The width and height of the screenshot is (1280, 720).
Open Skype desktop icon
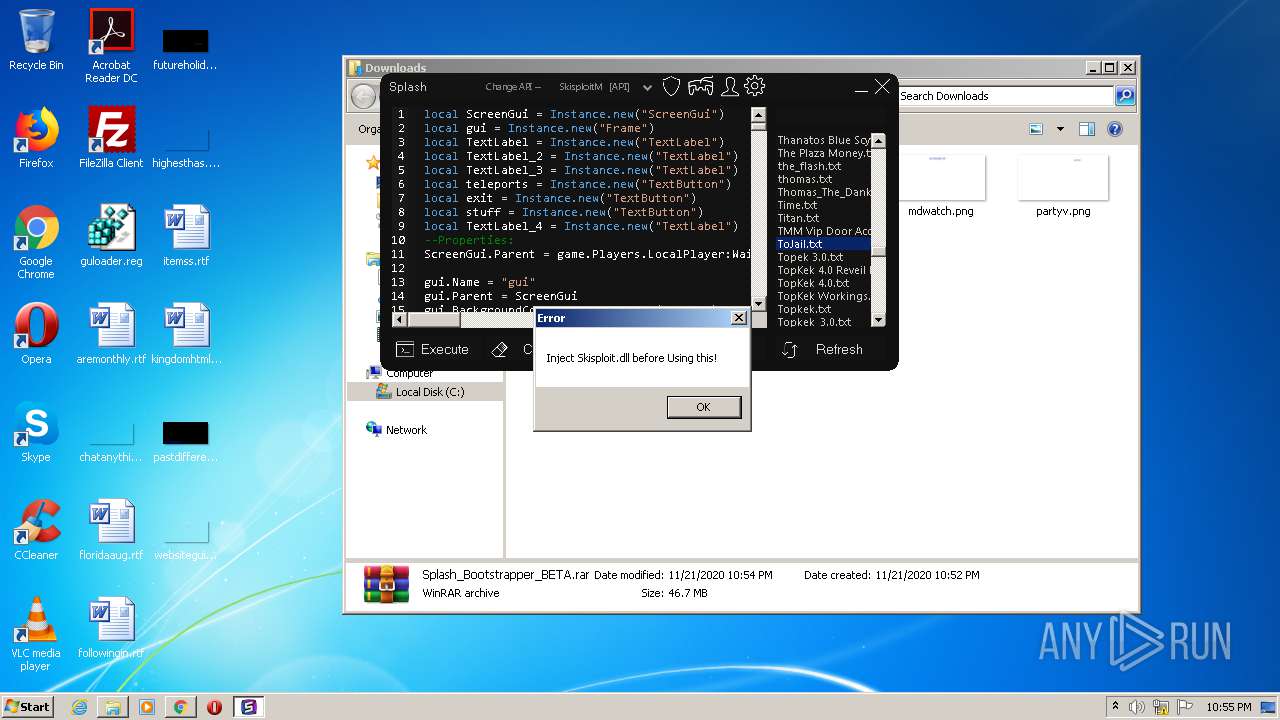coord(36,432)
